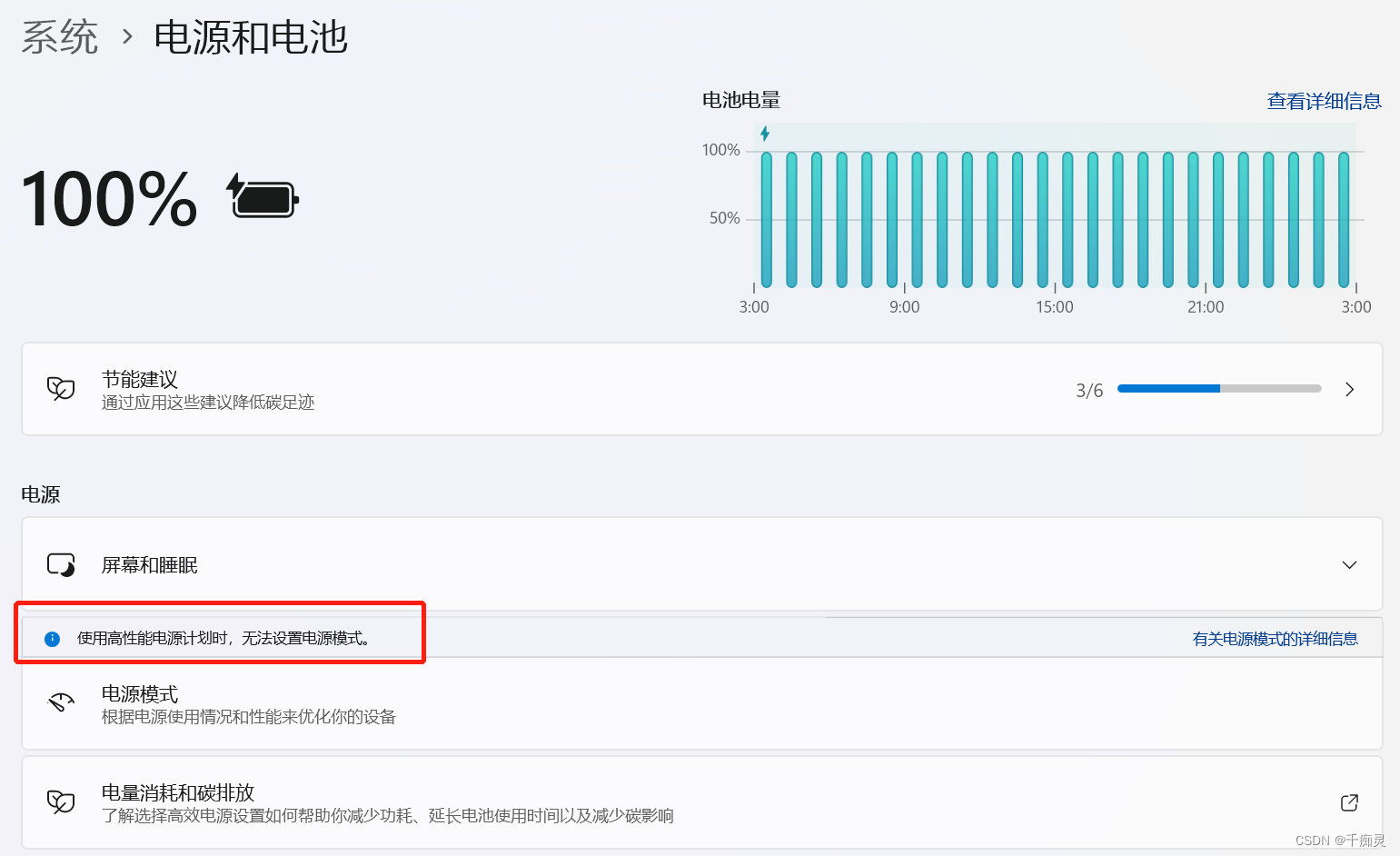Click the charging battery icon beside 100%

point(263,195)
